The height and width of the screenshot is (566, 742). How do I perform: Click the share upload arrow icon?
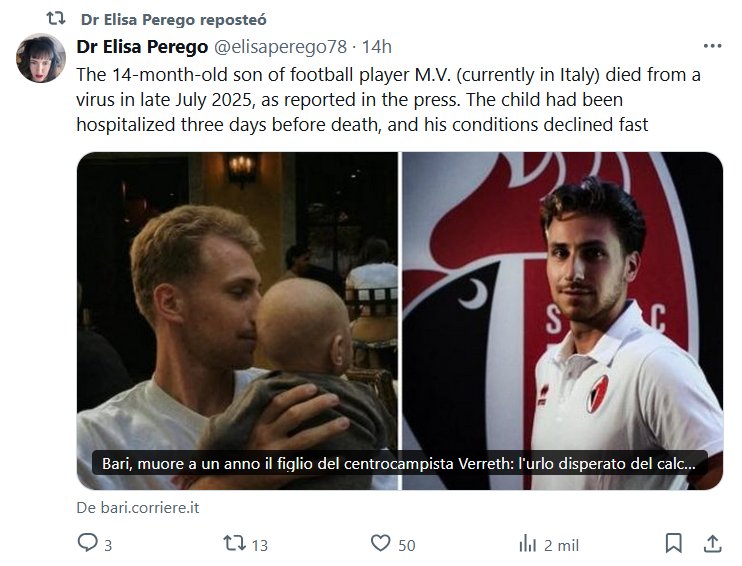[712, 544]
